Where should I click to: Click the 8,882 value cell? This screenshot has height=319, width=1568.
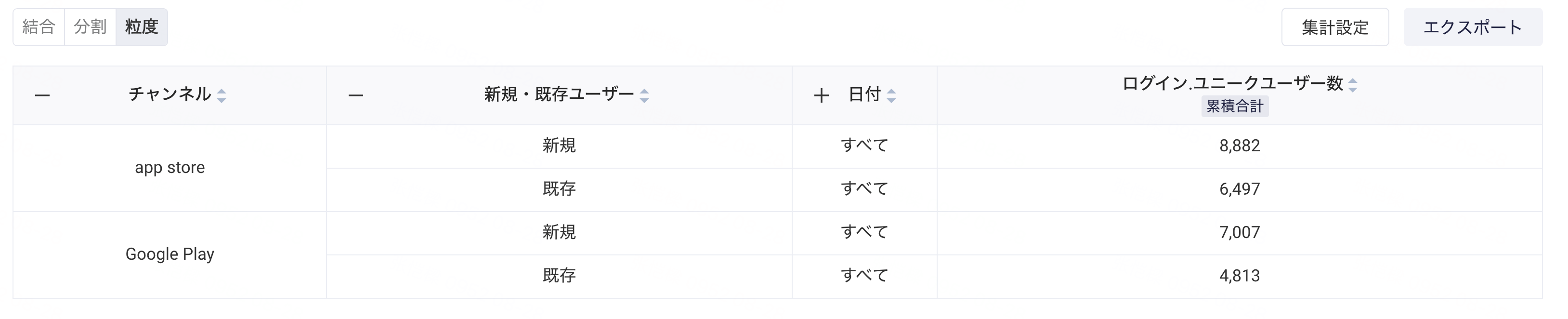pyautogui.click(x=1239, y=146)
